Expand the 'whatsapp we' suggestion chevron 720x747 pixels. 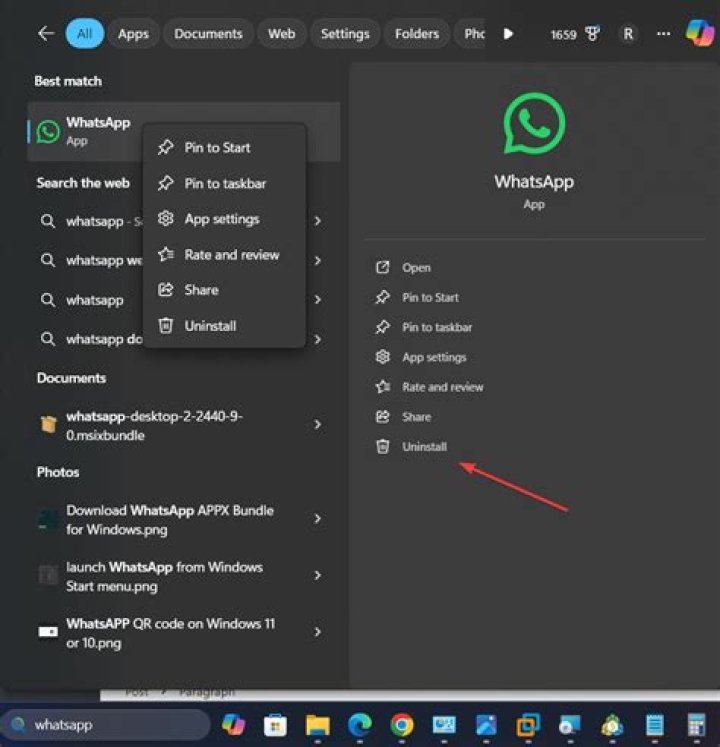318,261
